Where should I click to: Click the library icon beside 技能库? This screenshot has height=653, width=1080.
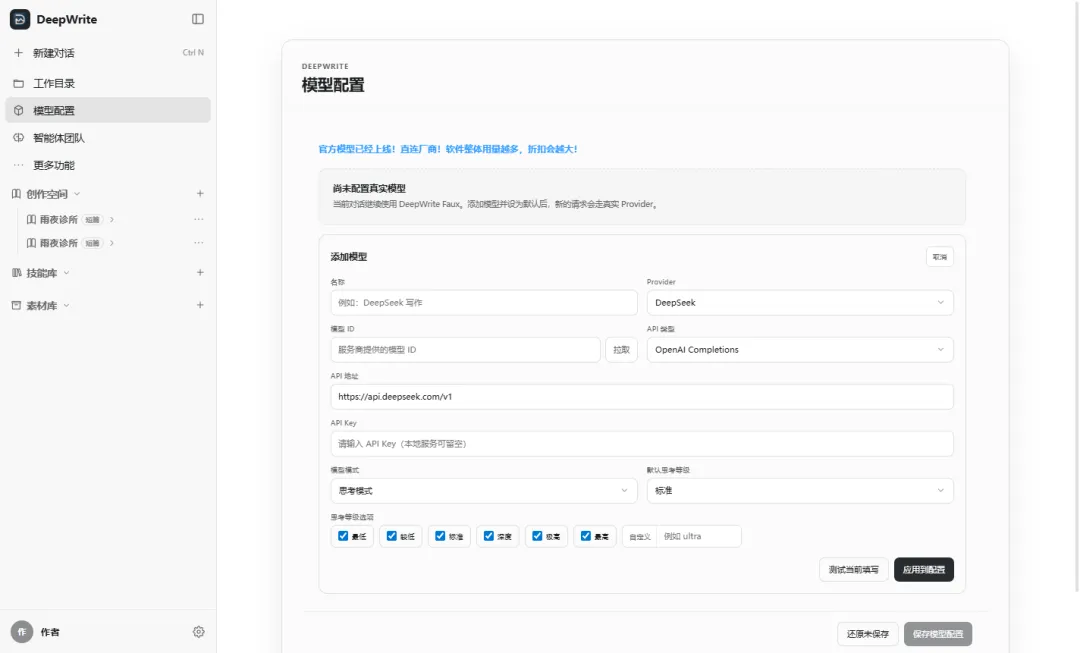(x=17, y=273)
